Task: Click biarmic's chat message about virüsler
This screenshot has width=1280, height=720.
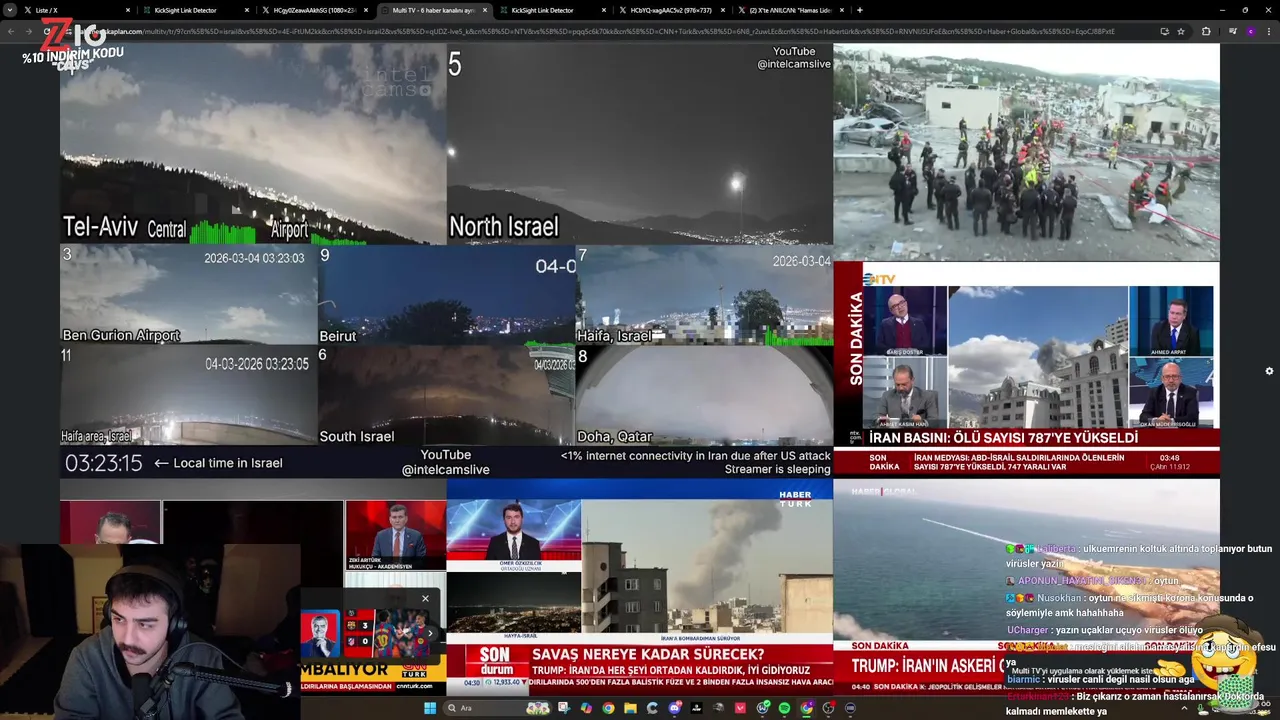Action: pos(1101,679)
